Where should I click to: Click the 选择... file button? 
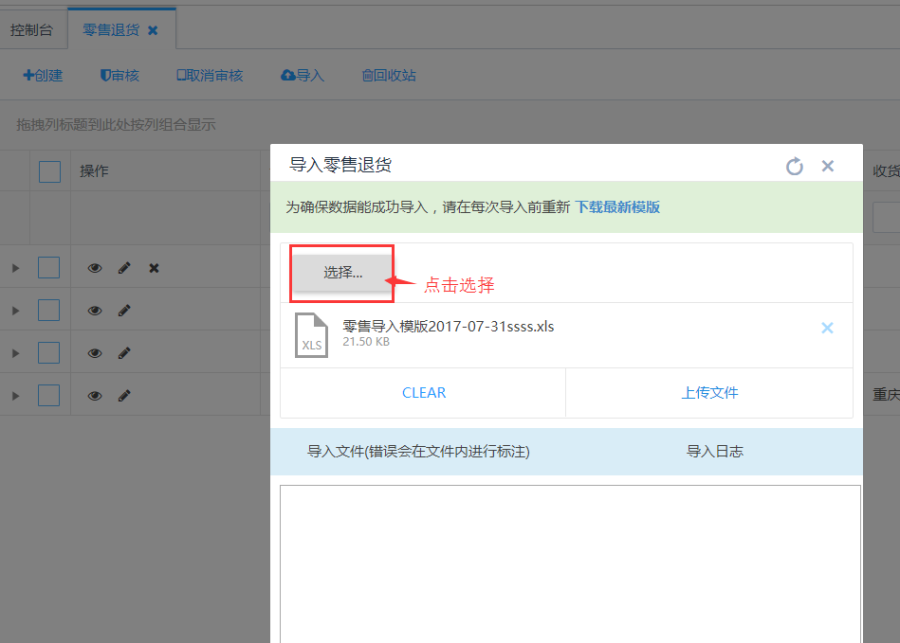pyautogui.click(x=342, y=272)
